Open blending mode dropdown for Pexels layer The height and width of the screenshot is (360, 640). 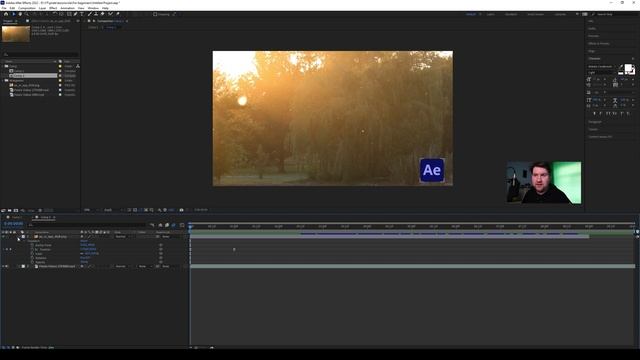[122, 266]
